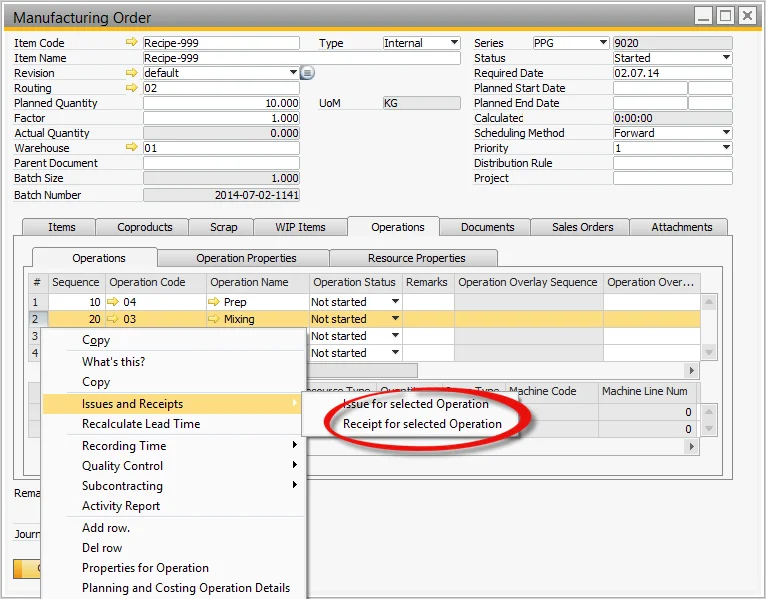Open the Scheduling Method dropdown
766x599 pixels.
click(726, 133)
